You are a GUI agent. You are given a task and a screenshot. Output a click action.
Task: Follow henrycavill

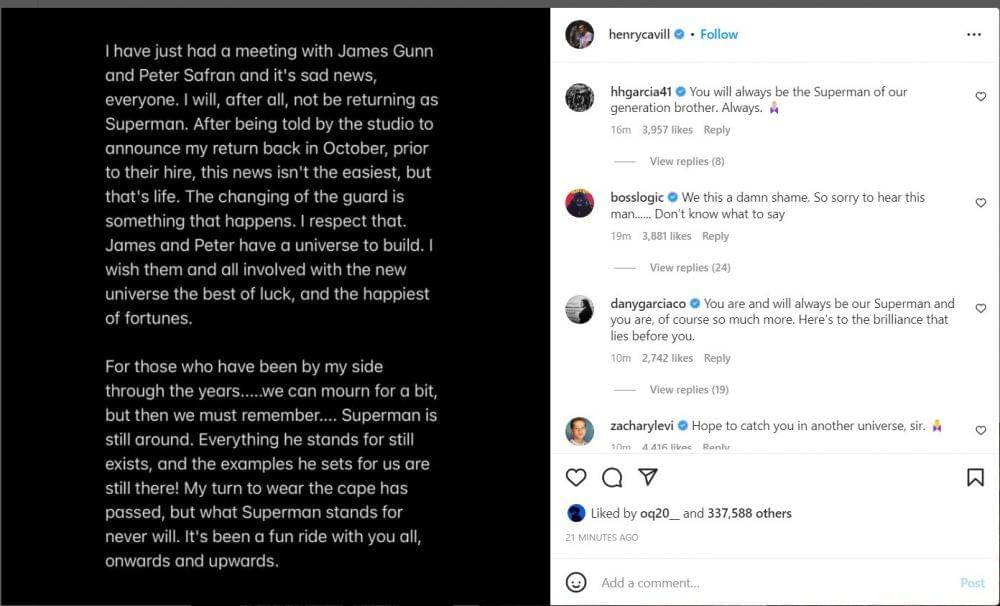pyautogui.click(x=719, y=34)
